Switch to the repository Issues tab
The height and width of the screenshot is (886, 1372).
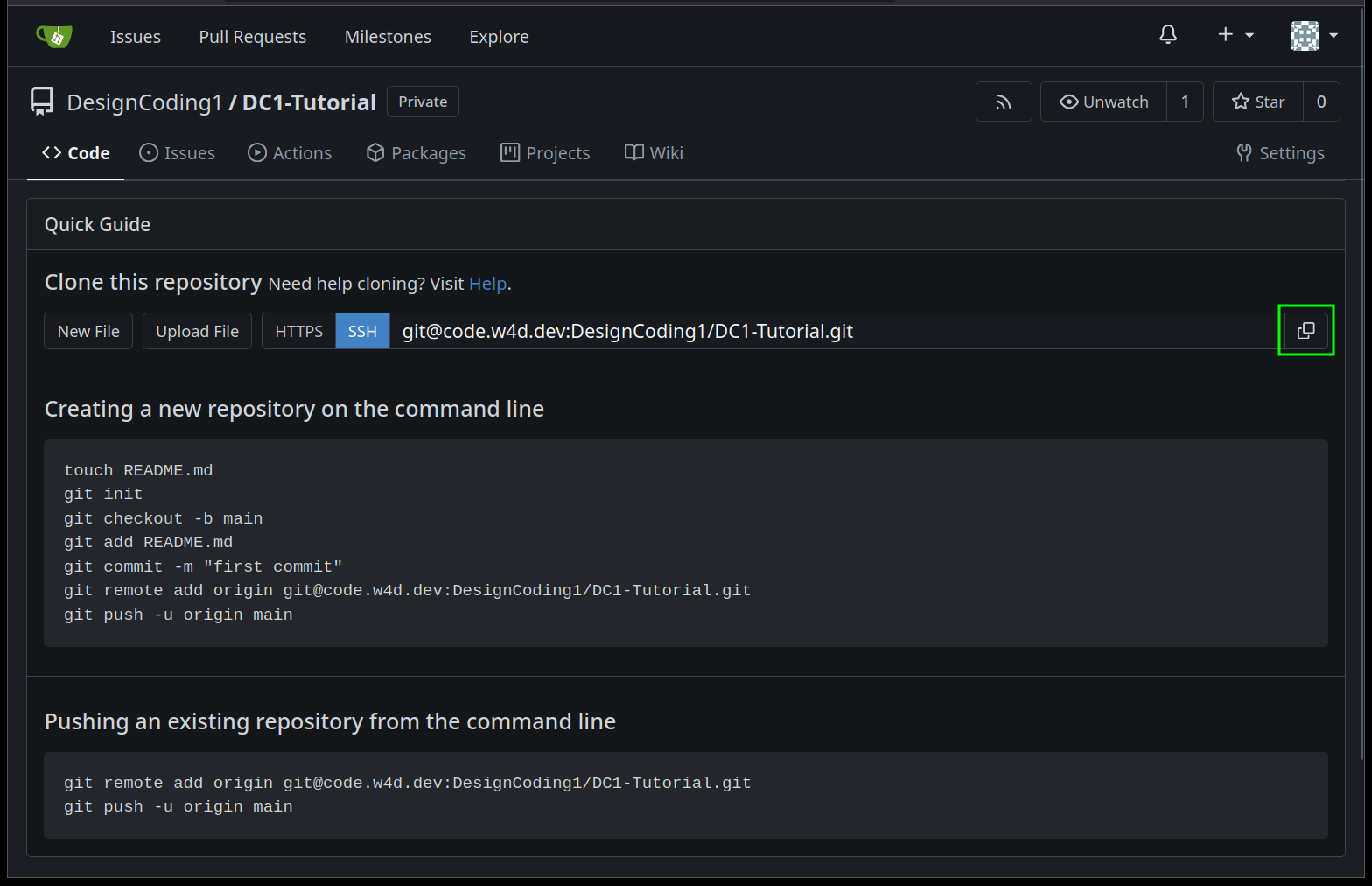178,153
